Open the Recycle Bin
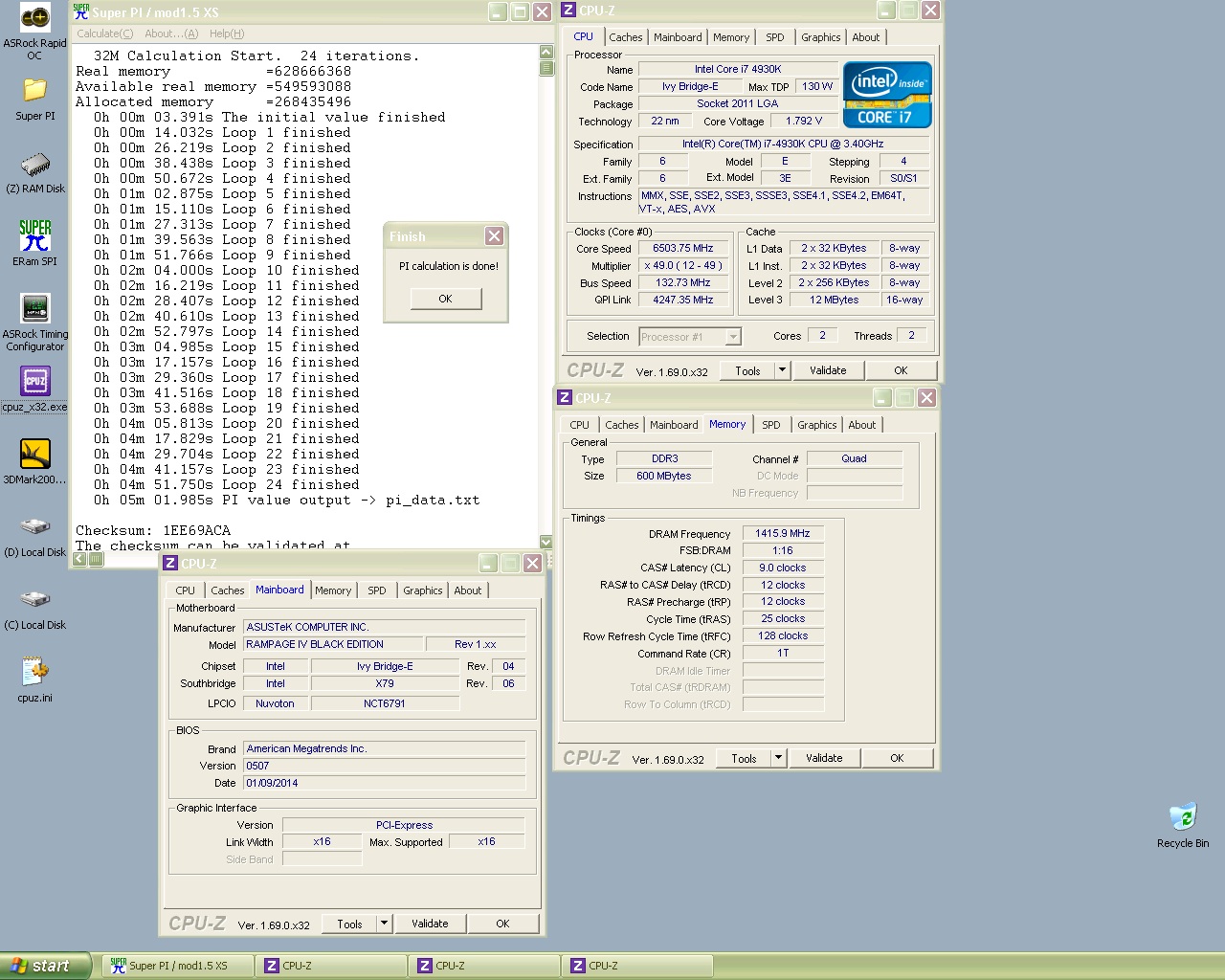Viewport: 1225px width, 980px height. click(x=1183, y=816)
